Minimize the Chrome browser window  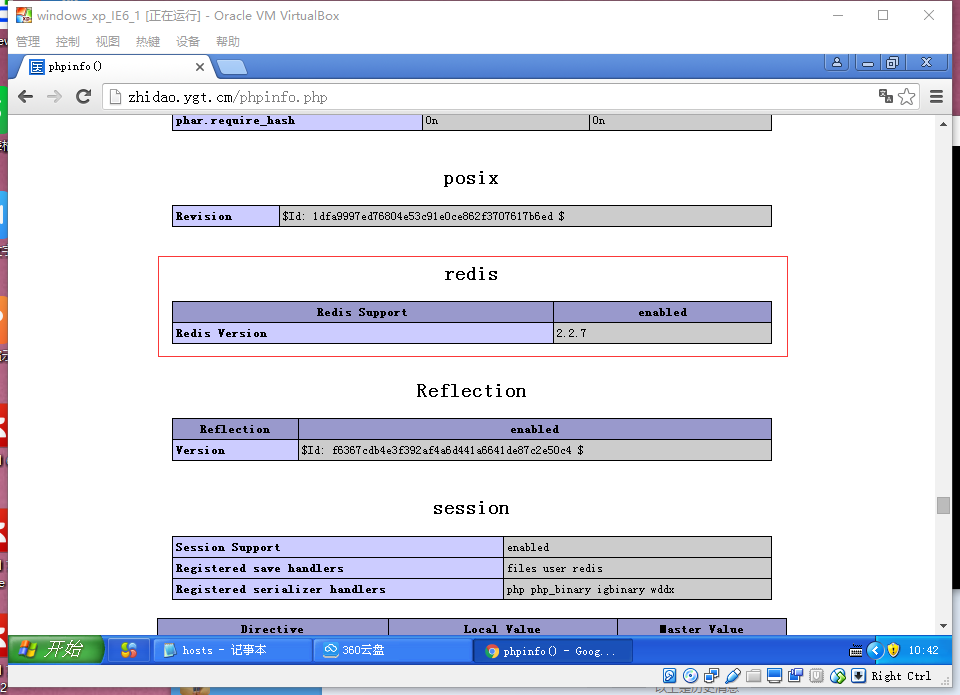click(868, 62)
